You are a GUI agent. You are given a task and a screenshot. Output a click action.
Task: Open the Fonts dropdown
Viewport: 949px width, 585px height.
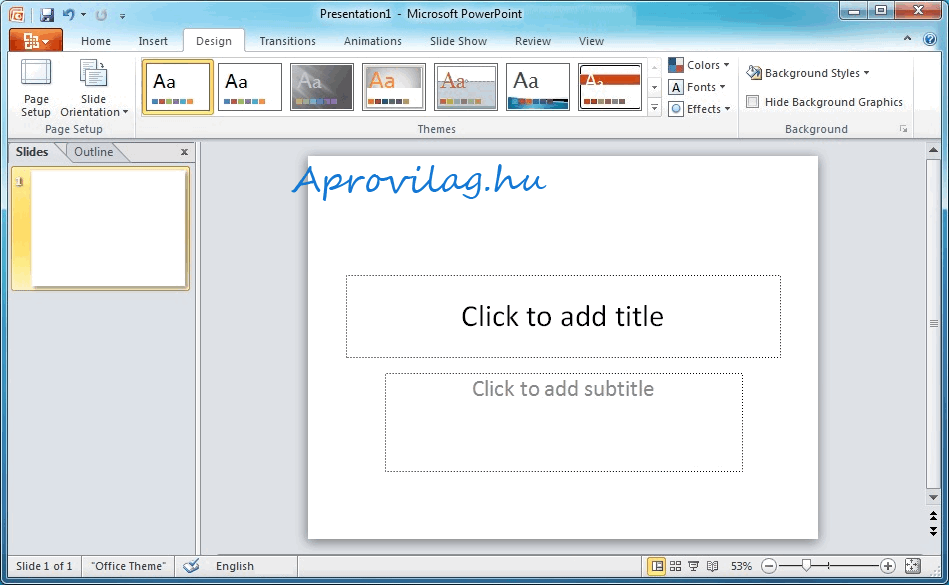[x=699, y=87]
